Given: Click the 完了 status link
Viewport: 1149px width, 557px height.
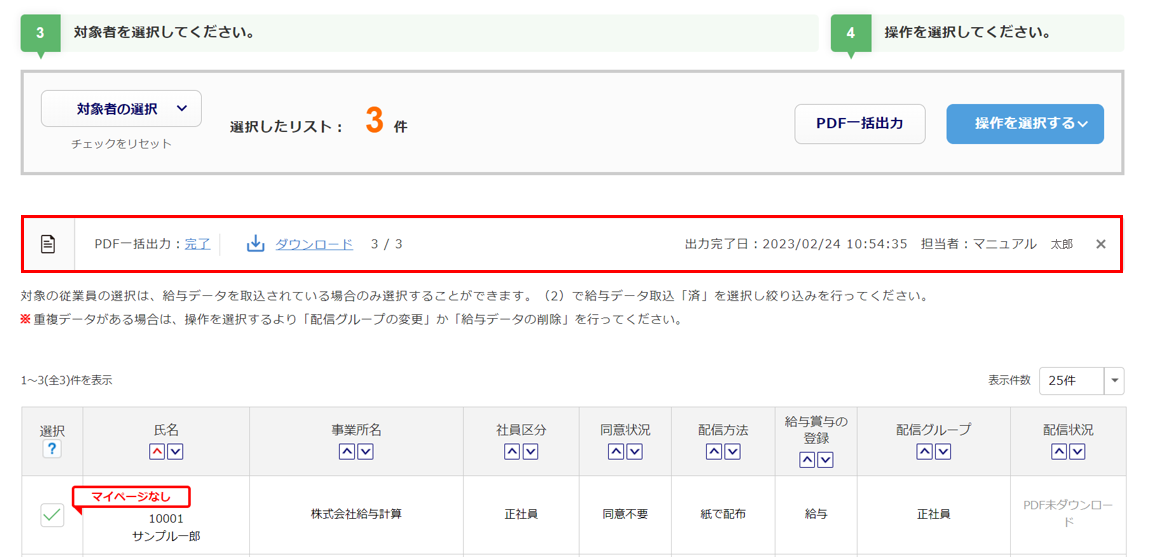Looking at the screenshot, I should (x=197, y=244).
